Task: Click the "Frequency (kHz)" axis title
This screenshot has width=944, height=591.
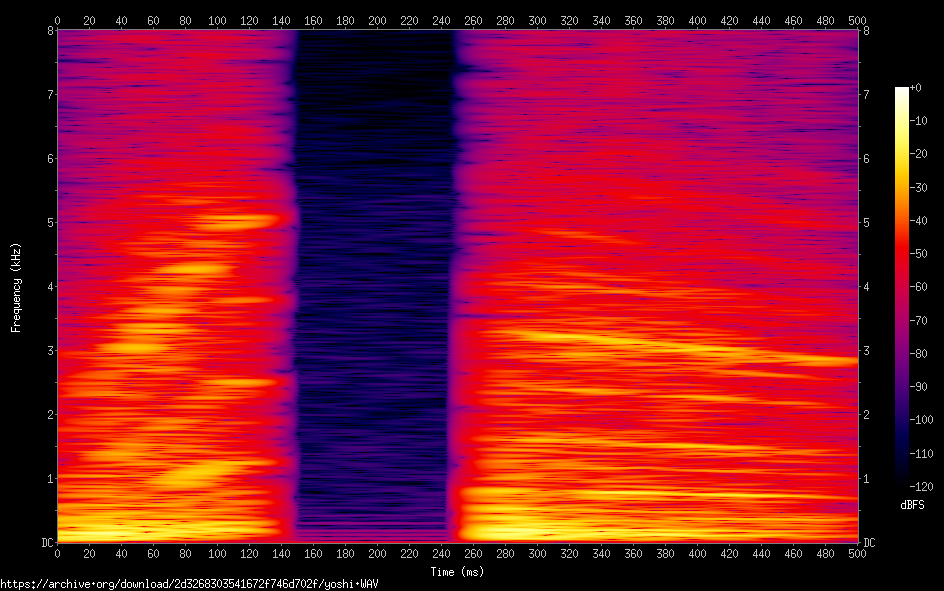Action: (16, 286)
